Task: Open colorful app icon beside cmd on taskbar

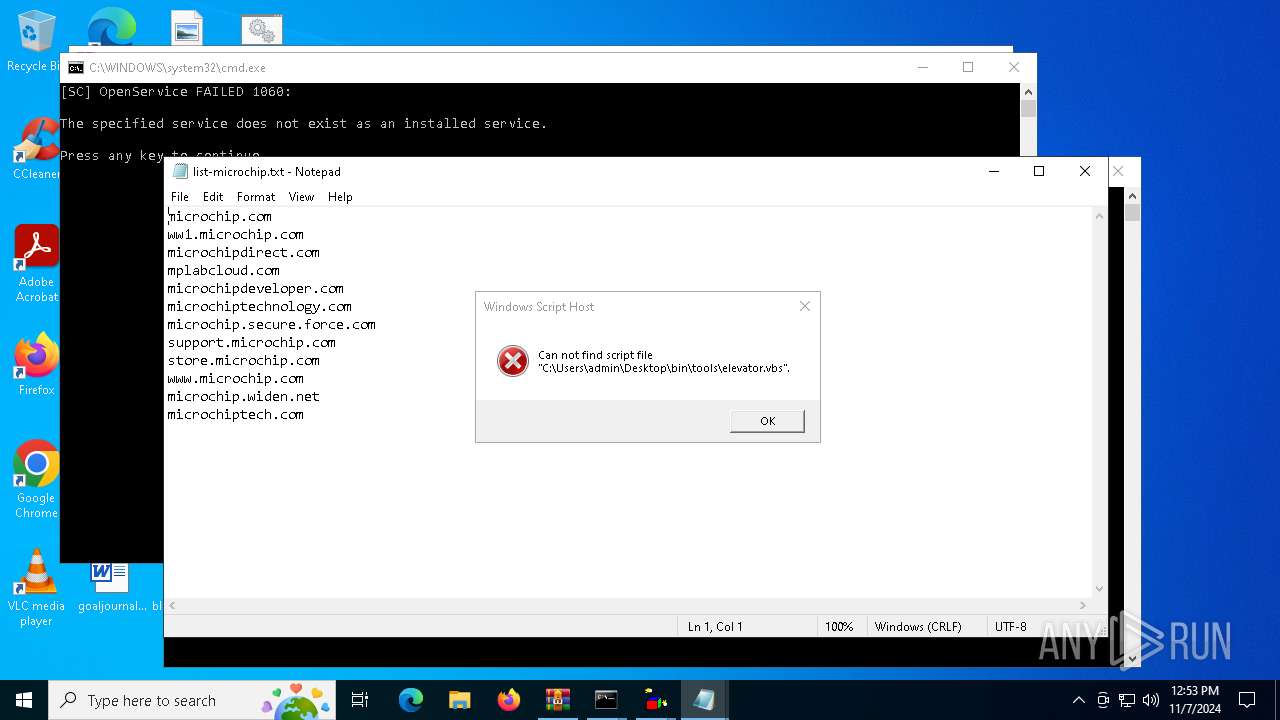Action: click(655, 700)
